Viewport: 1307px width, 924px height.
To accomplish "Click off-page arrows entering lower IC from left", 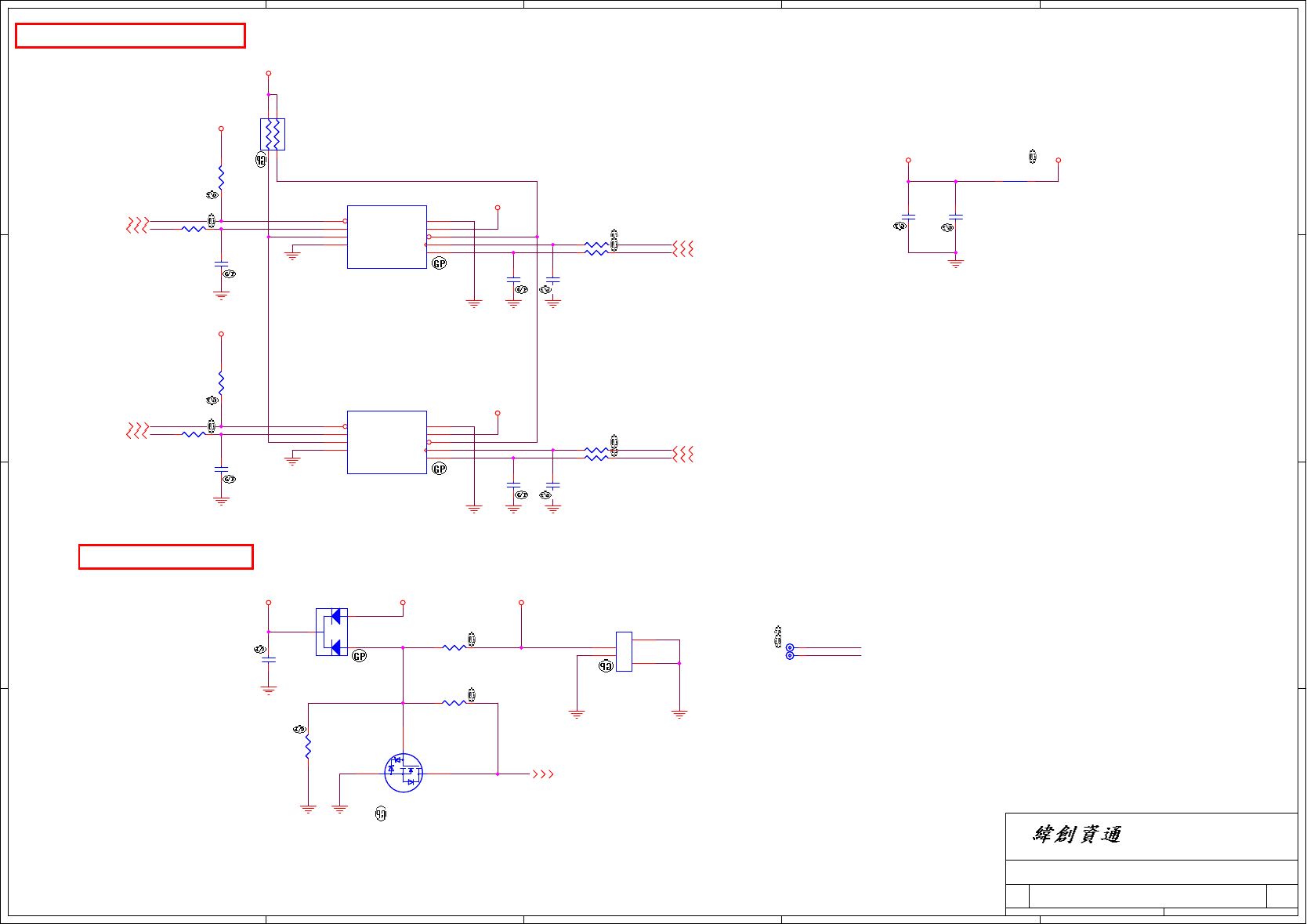I will tap(137, 430).
